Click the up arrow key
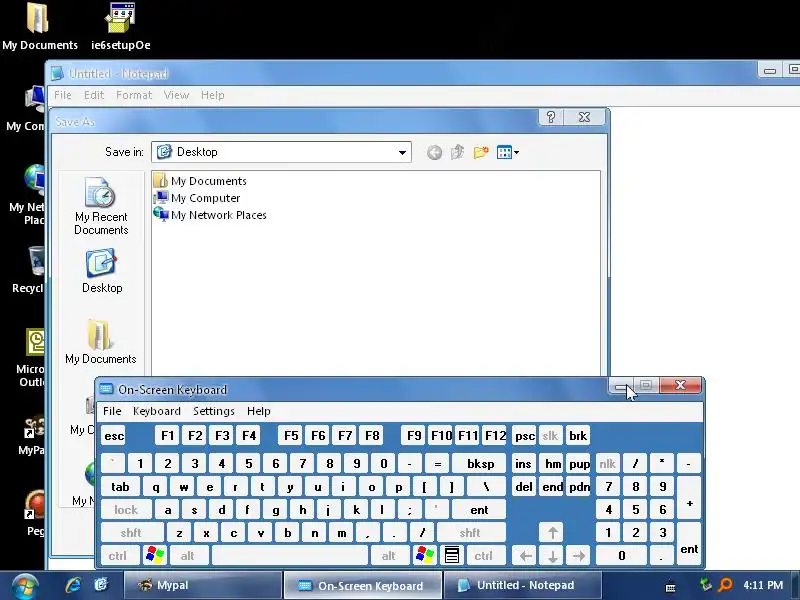 pos(552,533)
